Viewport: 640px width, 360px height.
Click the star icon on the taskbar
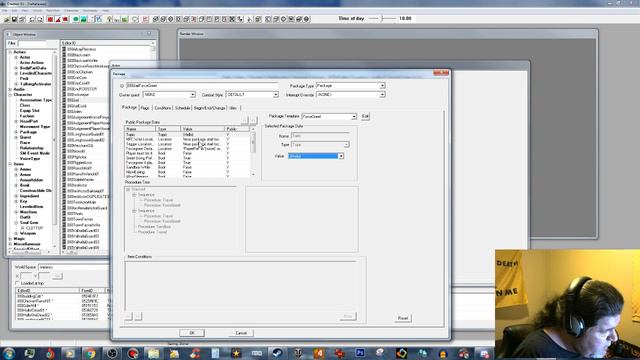(x=236, y=353)
